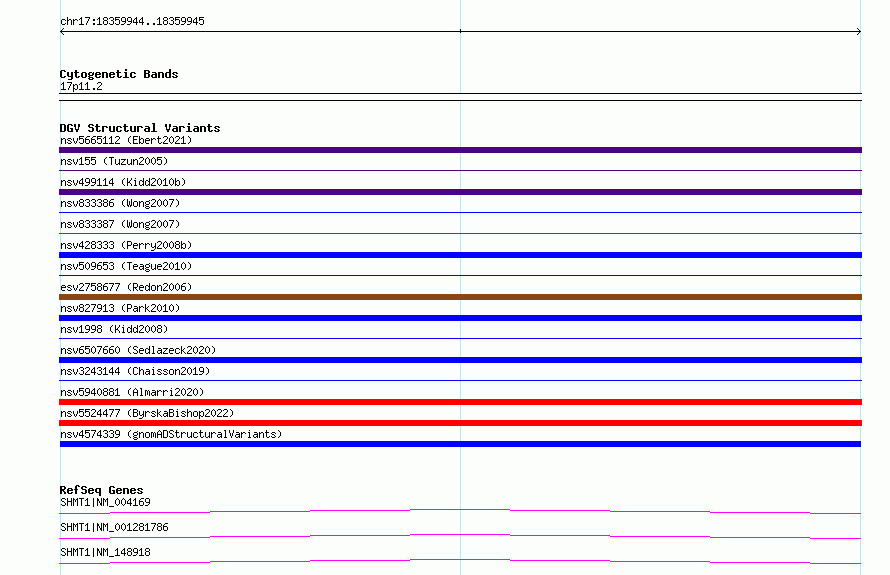Click the thick purple bar under nsv5665112

(460, 150)
